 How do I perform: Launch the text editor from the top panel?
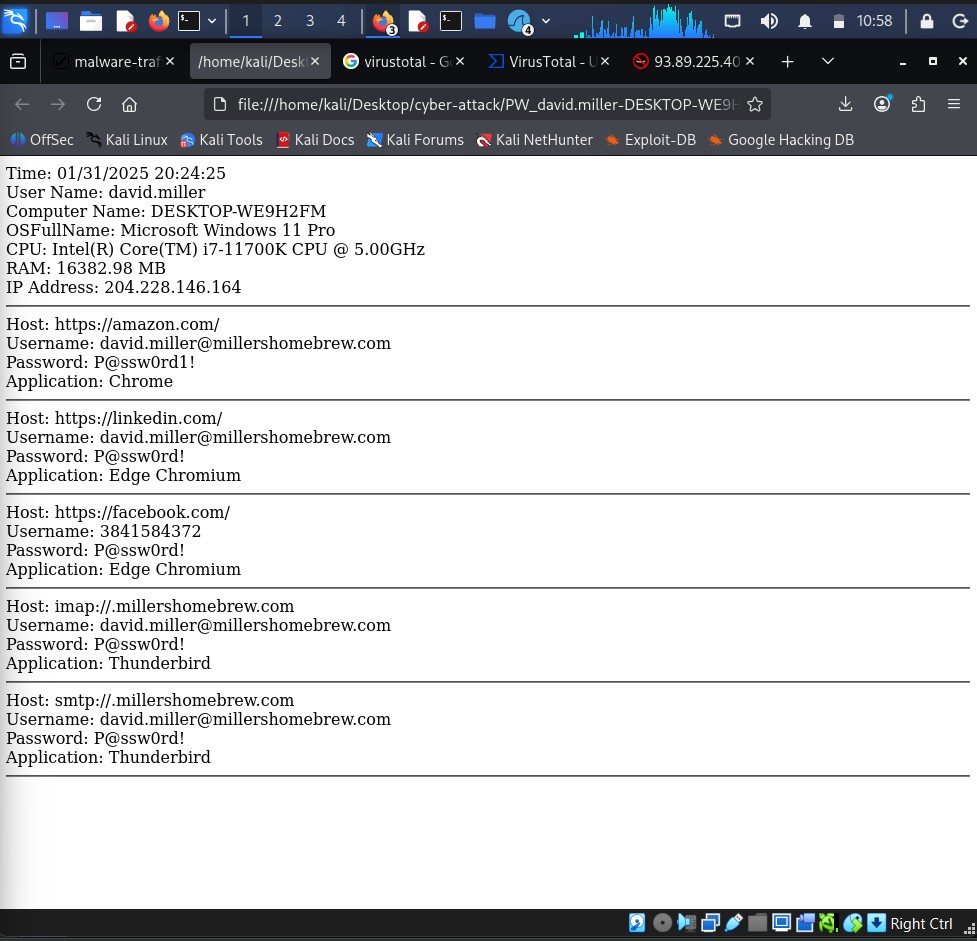click(126, 21)
